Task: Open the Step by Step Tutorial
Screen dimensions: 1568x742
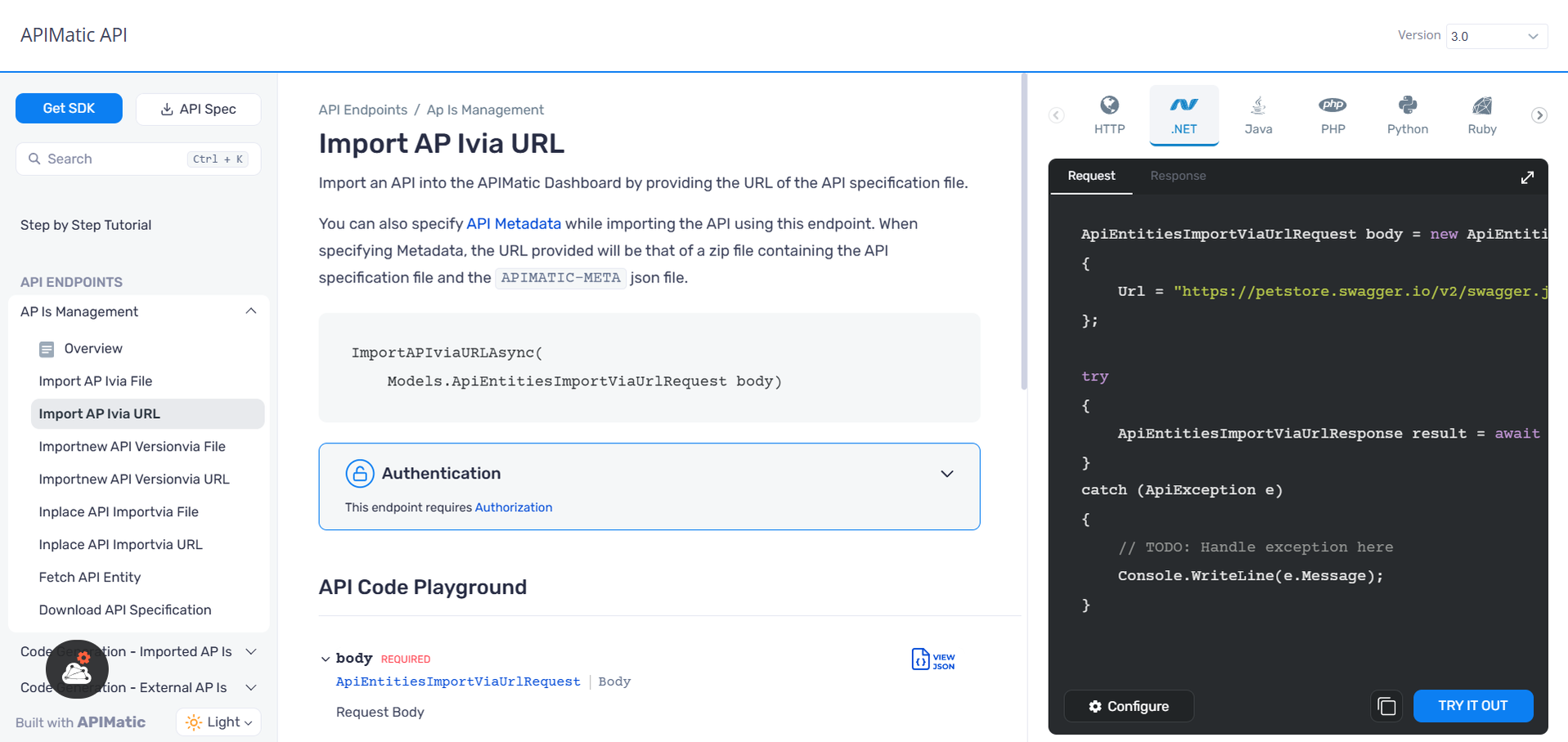Action: click(x=86, y=225)
